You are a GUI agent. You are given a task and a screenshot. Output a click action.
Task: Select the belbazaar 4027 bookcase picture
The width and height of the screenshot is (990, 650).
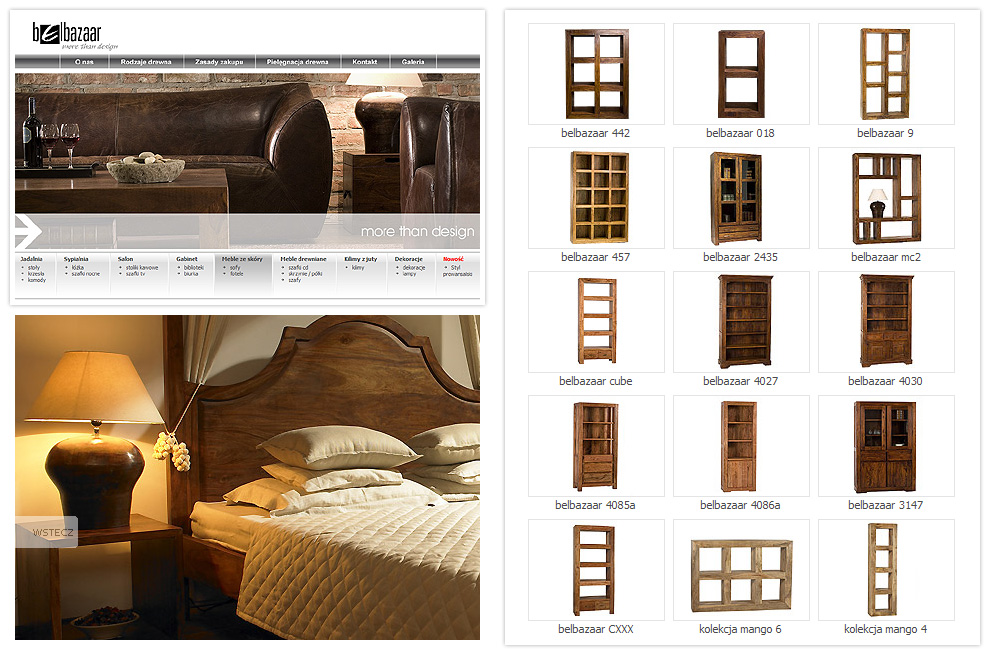click(x=740, y=322)
